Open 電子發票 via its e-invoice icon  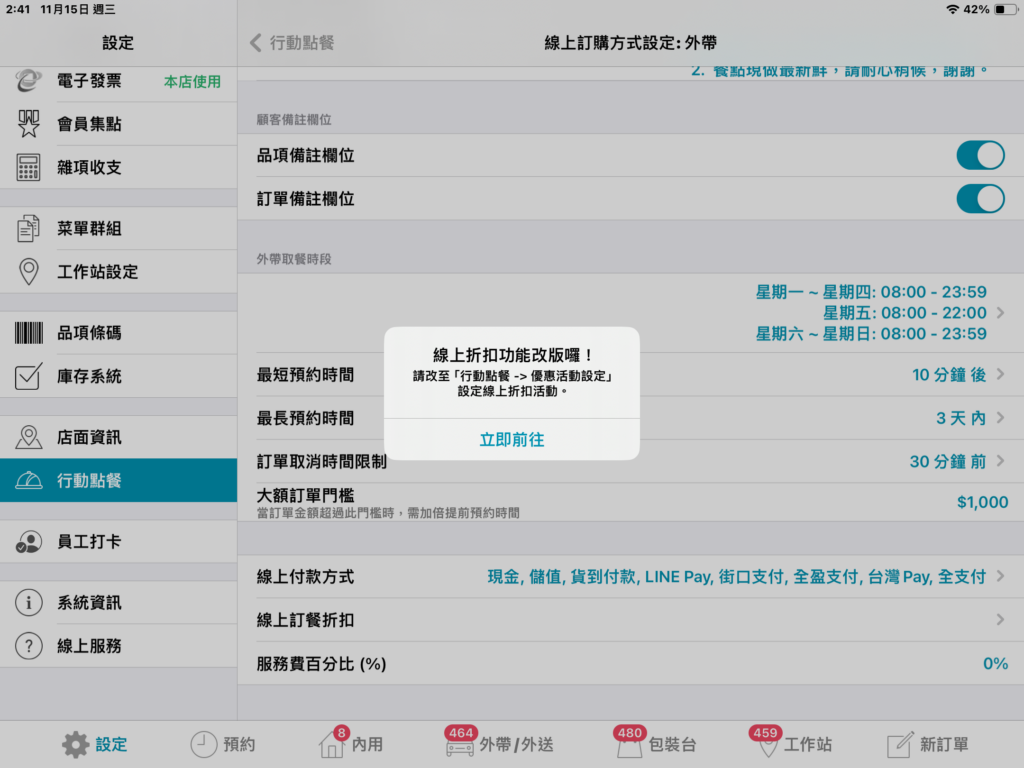(29, 80)
